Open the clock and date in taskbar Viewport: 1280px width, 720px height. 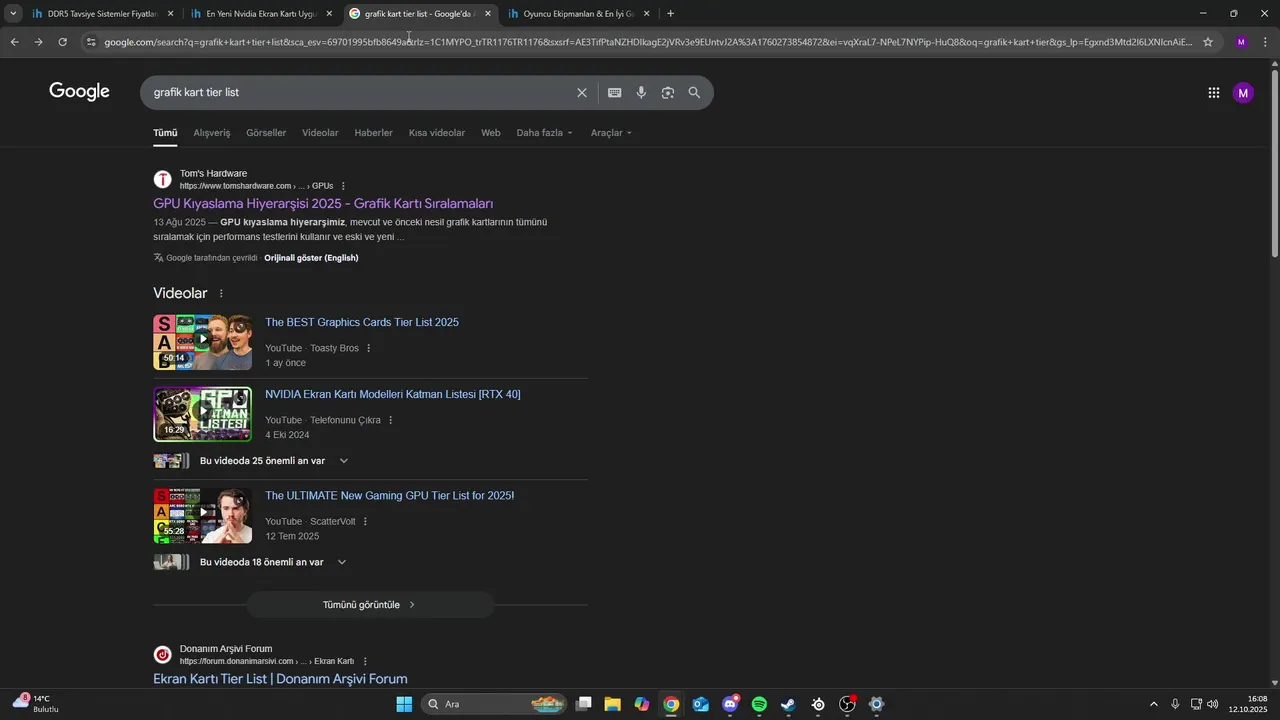[1250, 704]
